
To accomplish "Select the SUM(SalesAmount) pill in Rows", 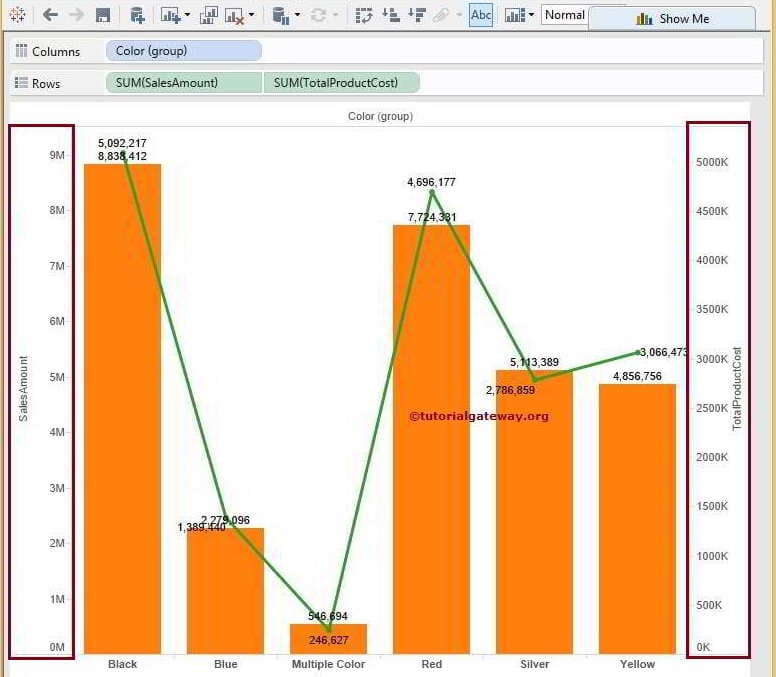I will (x=184, y=83).
